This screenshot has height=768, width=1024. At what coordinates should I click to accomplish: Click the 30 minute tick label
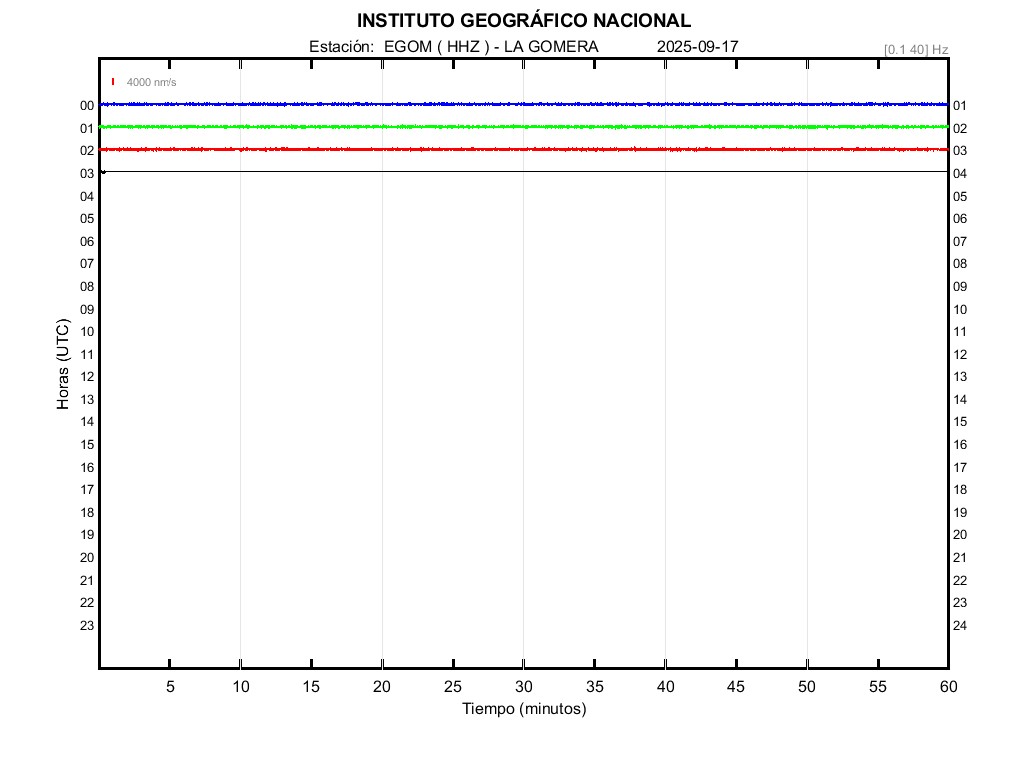pyautogui.click(x=524, y=686)
